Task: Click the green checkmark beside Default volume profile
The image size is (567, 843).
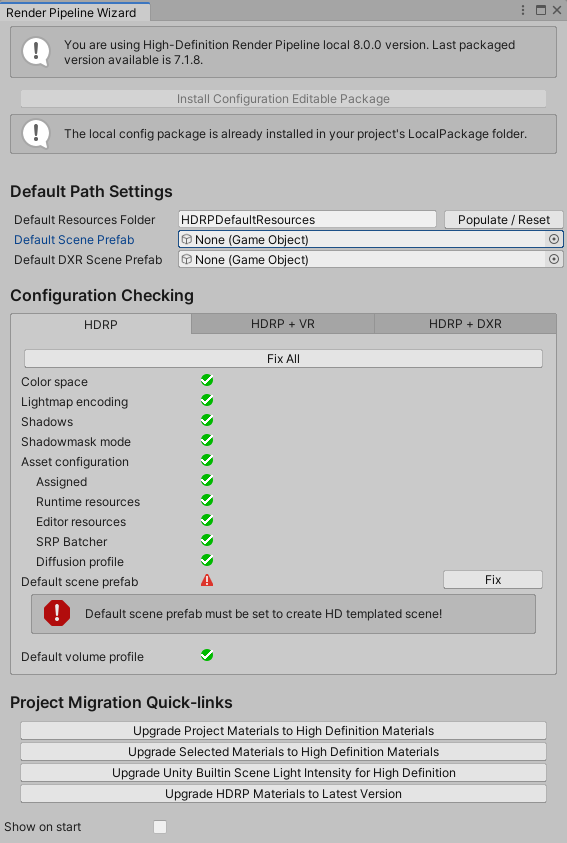Action: (x=207, y=655)
